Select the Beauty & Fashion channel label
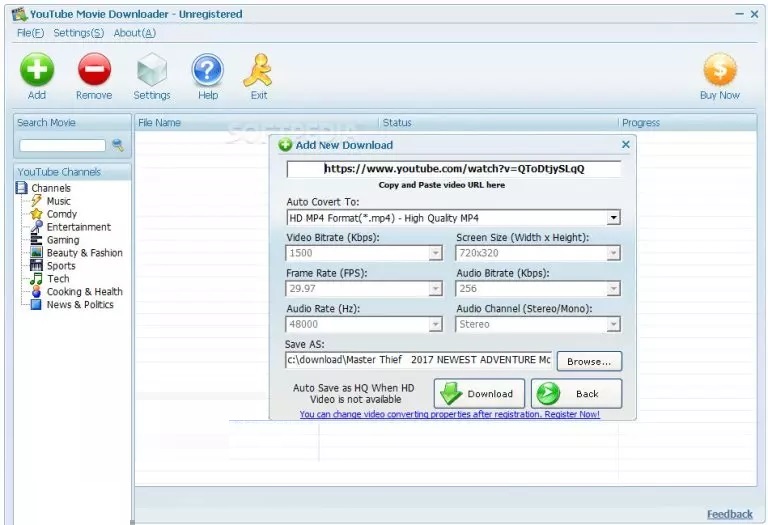768x525 pixels. click(85, 253)
